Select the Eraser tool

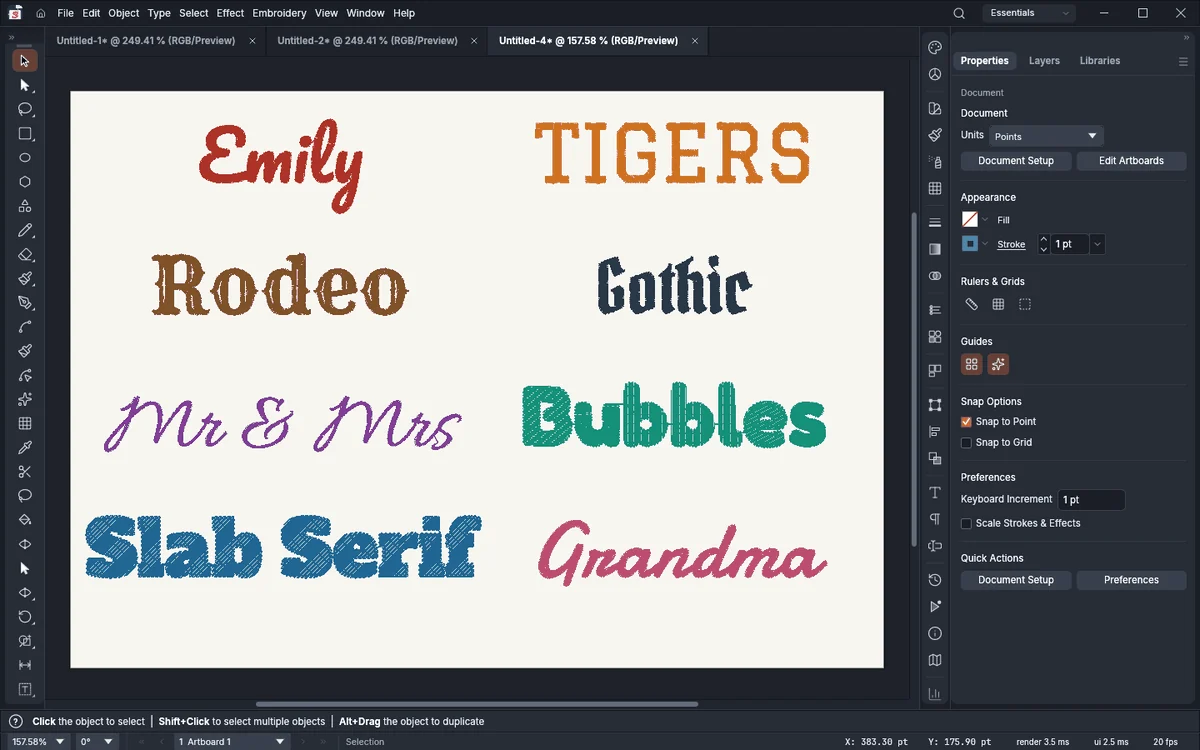tap(25, 255)
